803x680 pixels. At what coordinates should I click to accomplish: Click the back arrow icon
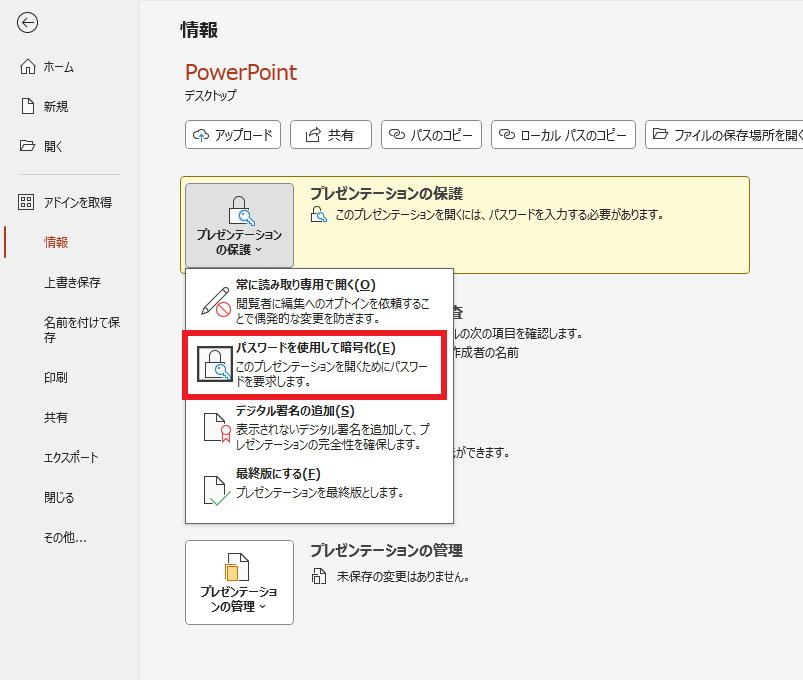click(x=27, y=23)
